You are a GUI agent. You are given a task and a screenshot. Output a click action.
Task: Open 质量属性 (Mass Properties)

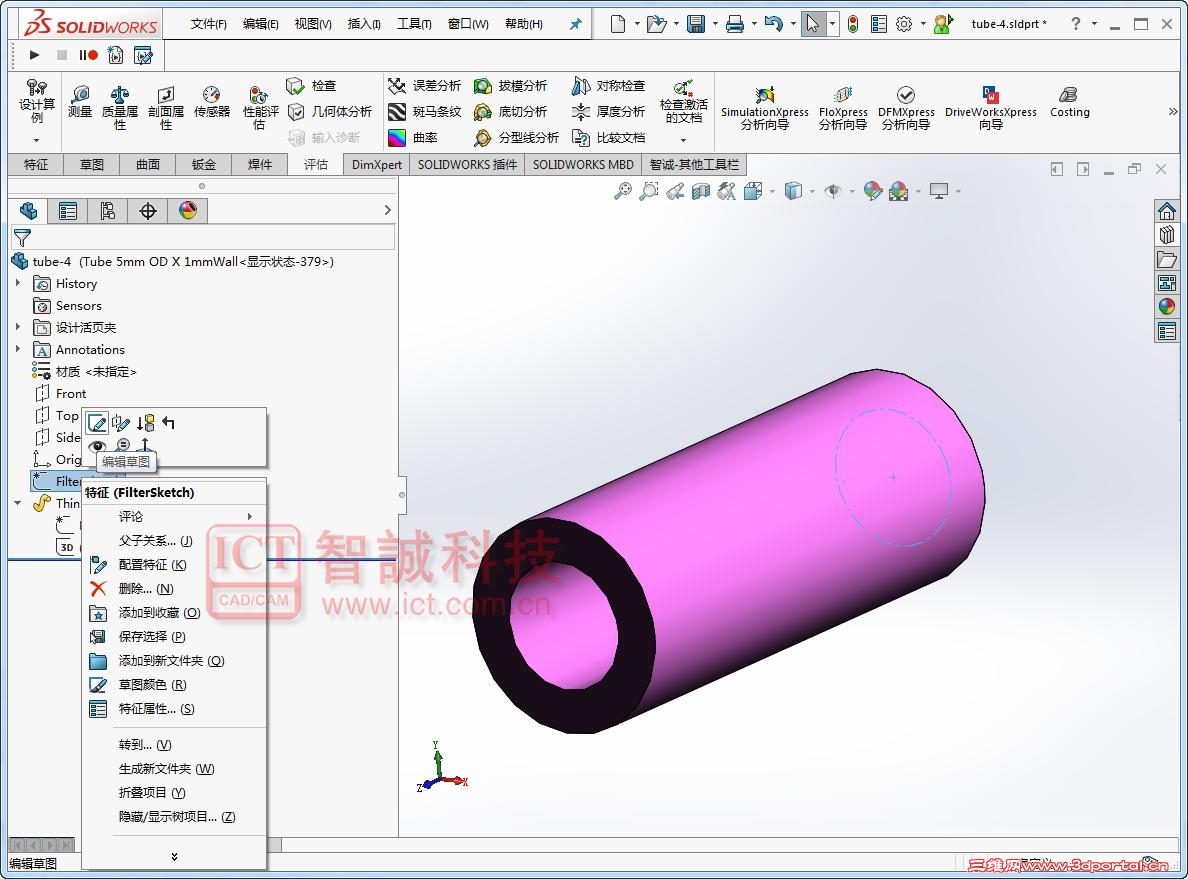(120, 108)
